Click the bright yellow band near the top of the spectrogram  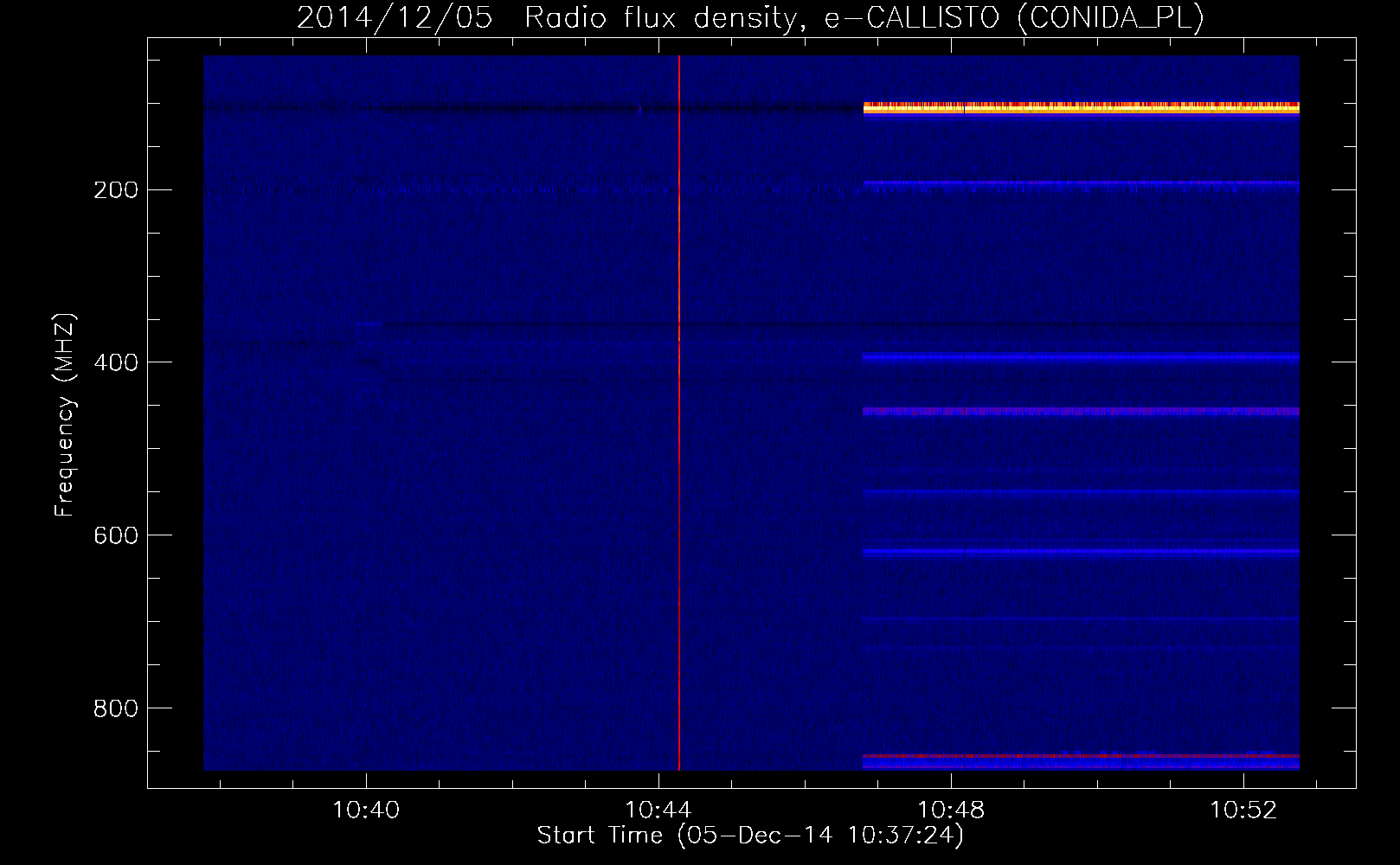[x=1082, y=108]
